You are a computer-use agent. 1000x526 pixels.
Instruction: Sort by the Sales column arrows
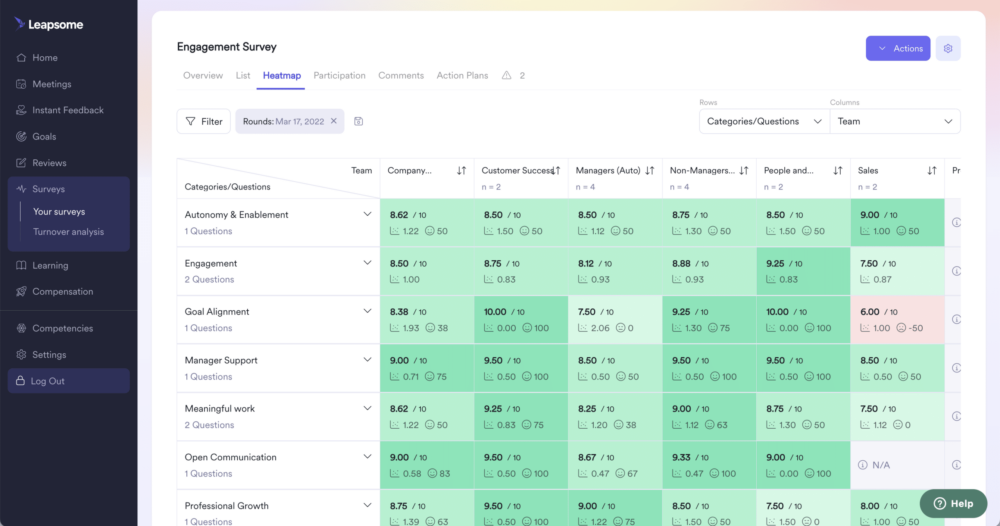(932, 171)
